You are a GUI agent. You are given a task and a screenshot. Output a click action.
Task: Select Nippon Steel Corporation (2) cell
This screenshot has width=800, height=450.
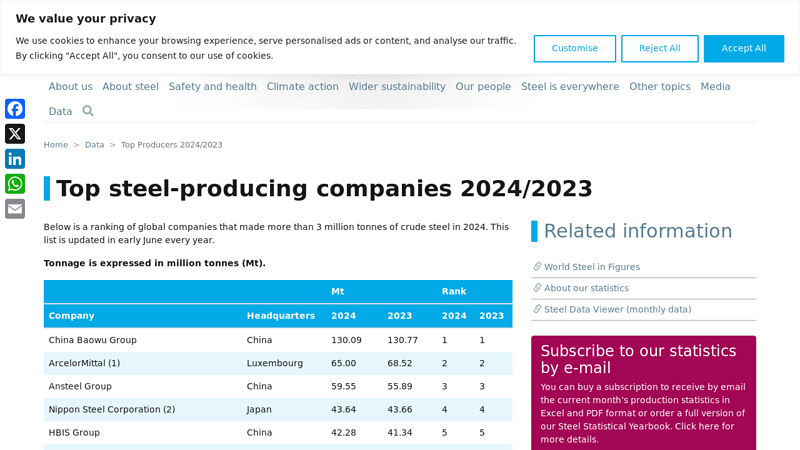[x=112, y=409]
